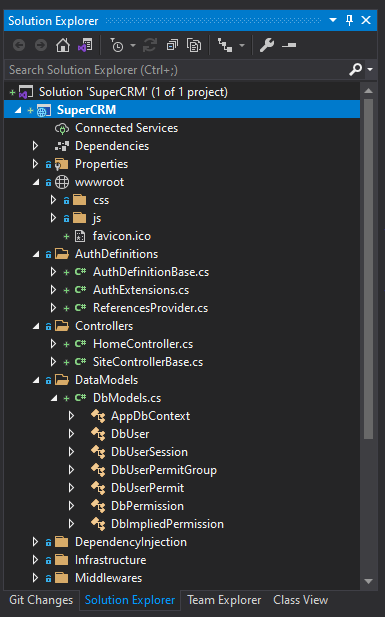Switch to the Team Explorer tab
This screenshot has height=617, width=385.
tap(224, 600)
